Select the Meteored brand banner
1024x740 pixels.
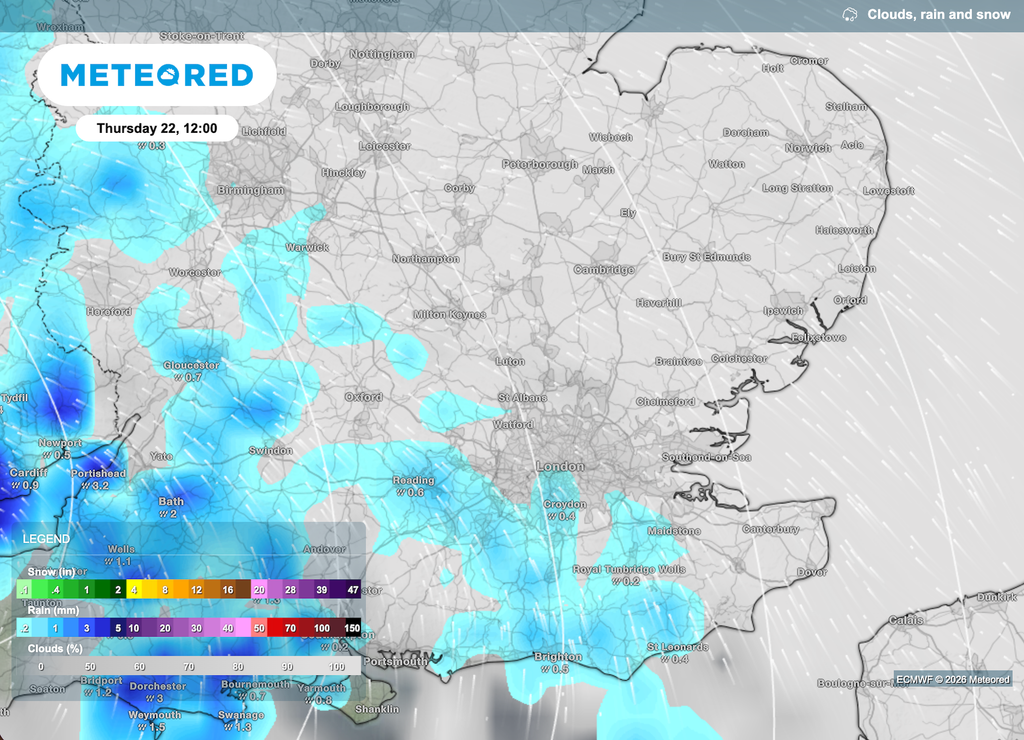[x=160, y=75]
